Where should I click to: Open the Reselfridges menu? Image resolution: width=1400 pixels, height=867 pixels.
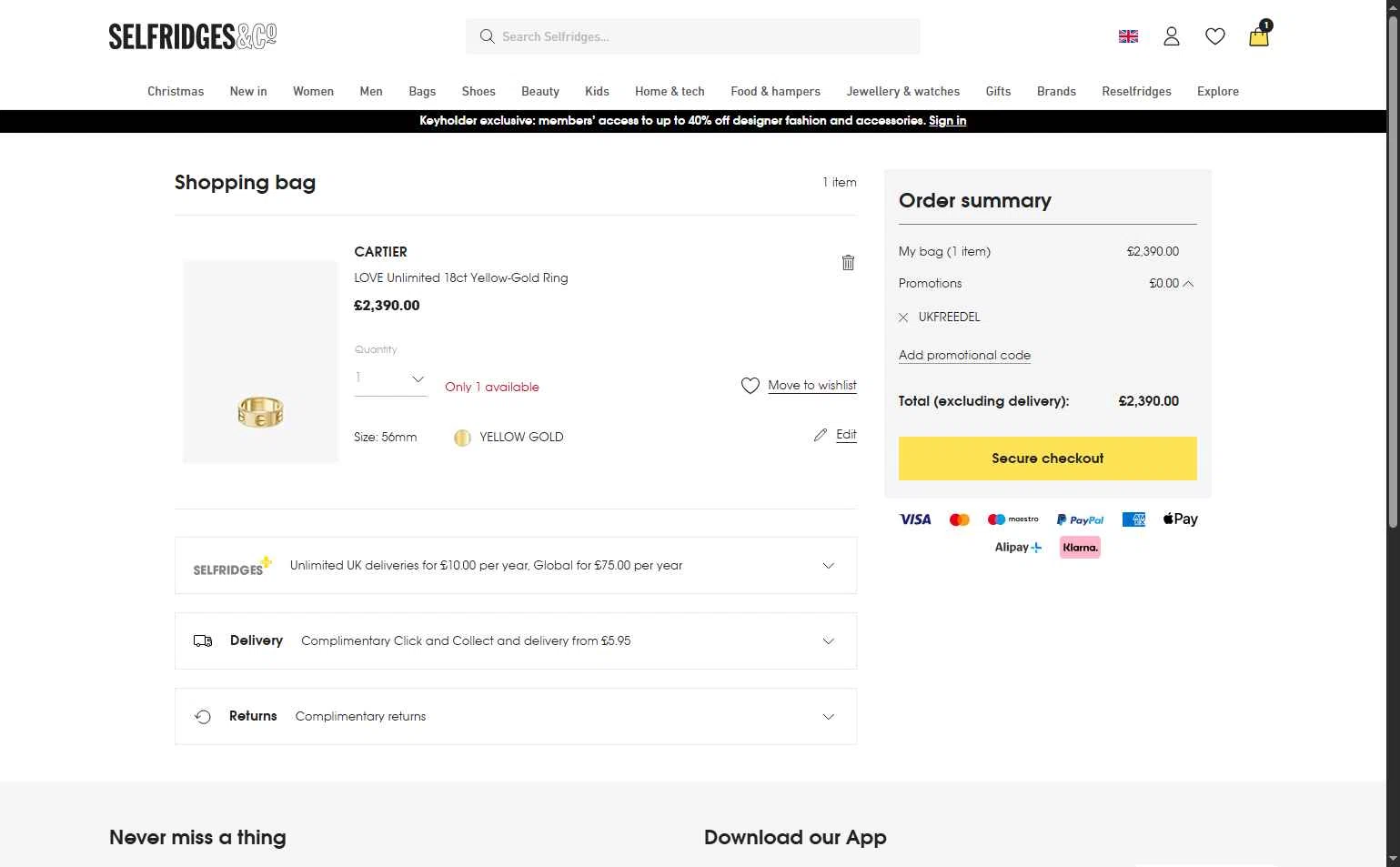(1136, 91)
